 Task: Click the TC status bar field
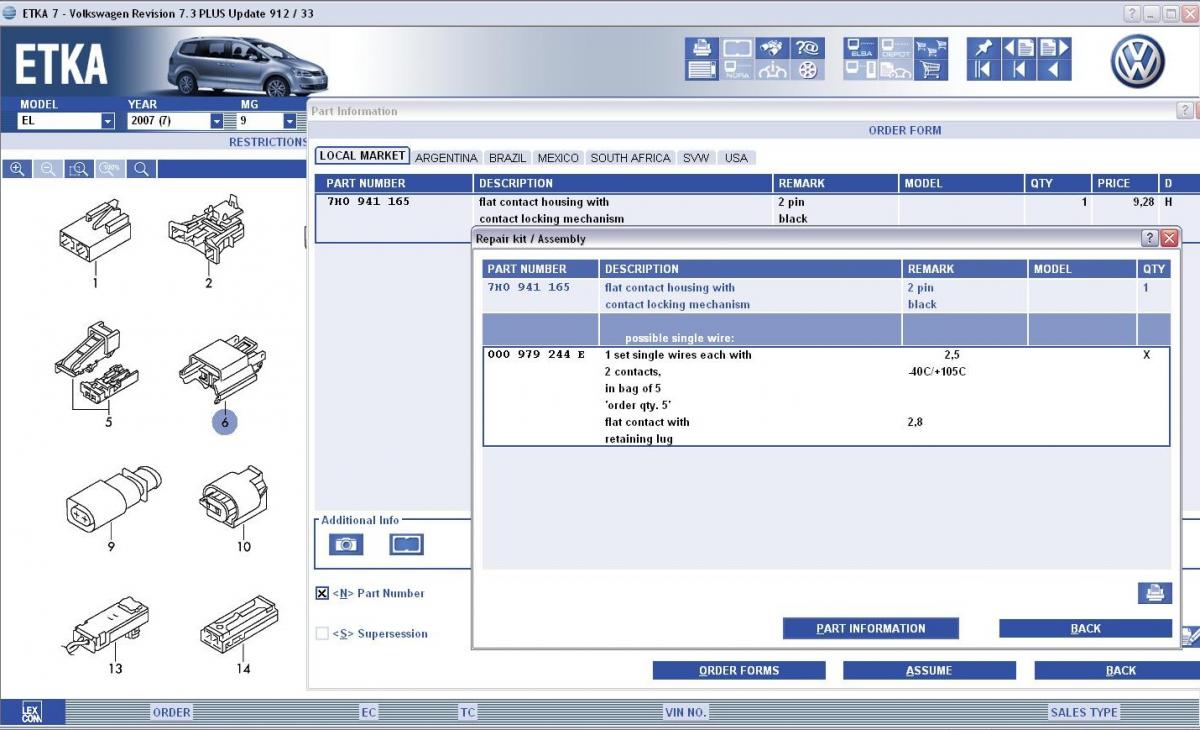(468, 712)
